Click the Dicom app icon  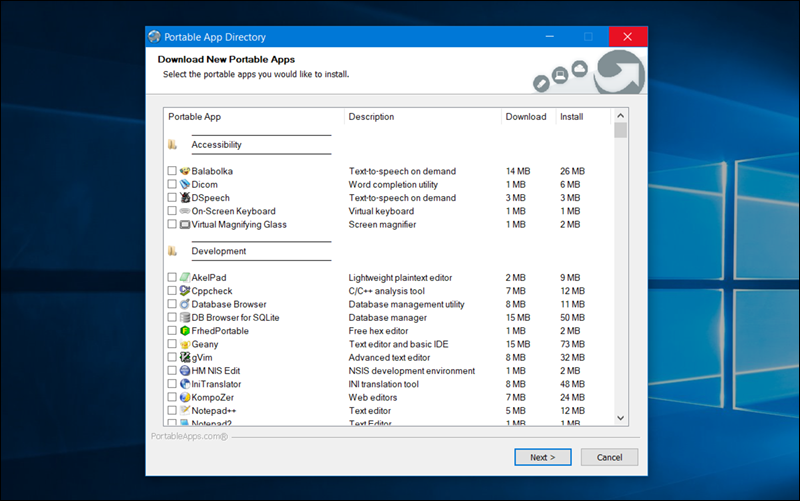(185, 184)
